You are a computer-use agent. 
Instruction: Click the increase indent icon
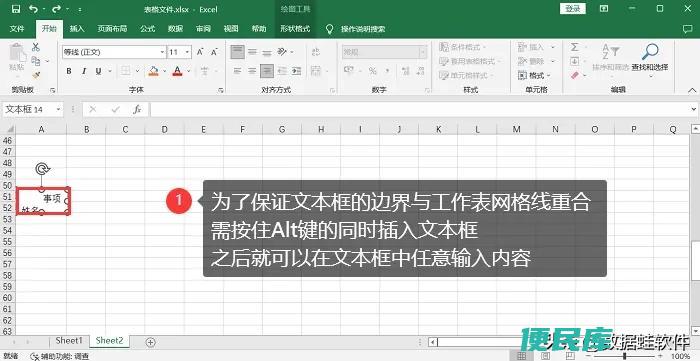coord(296,71)
